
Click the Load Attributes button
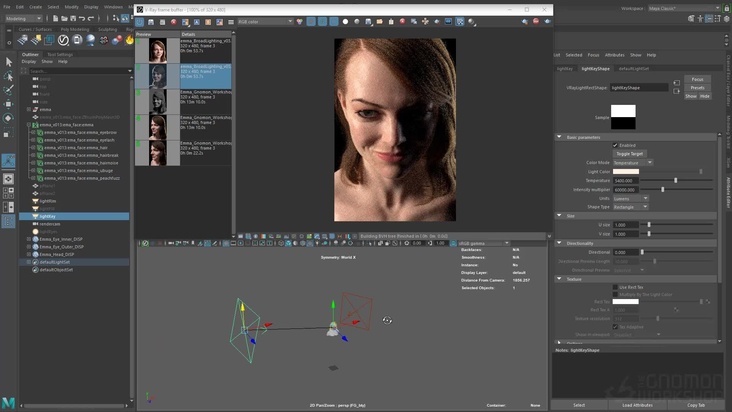pos(637,405)
